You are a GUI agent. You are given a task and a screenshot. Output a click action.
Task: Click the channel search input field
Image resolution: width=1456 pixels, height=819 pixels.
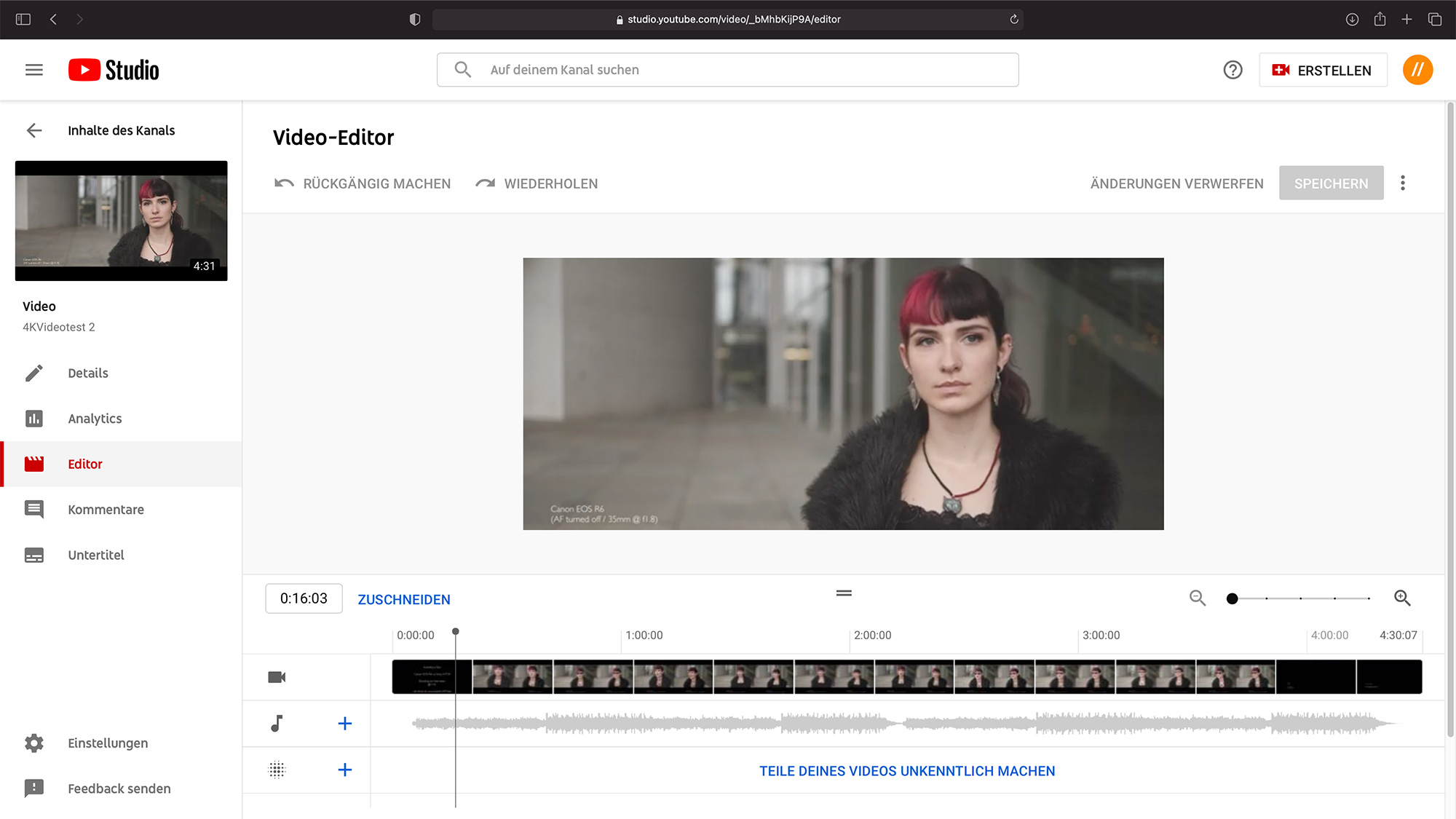(728, 70)
